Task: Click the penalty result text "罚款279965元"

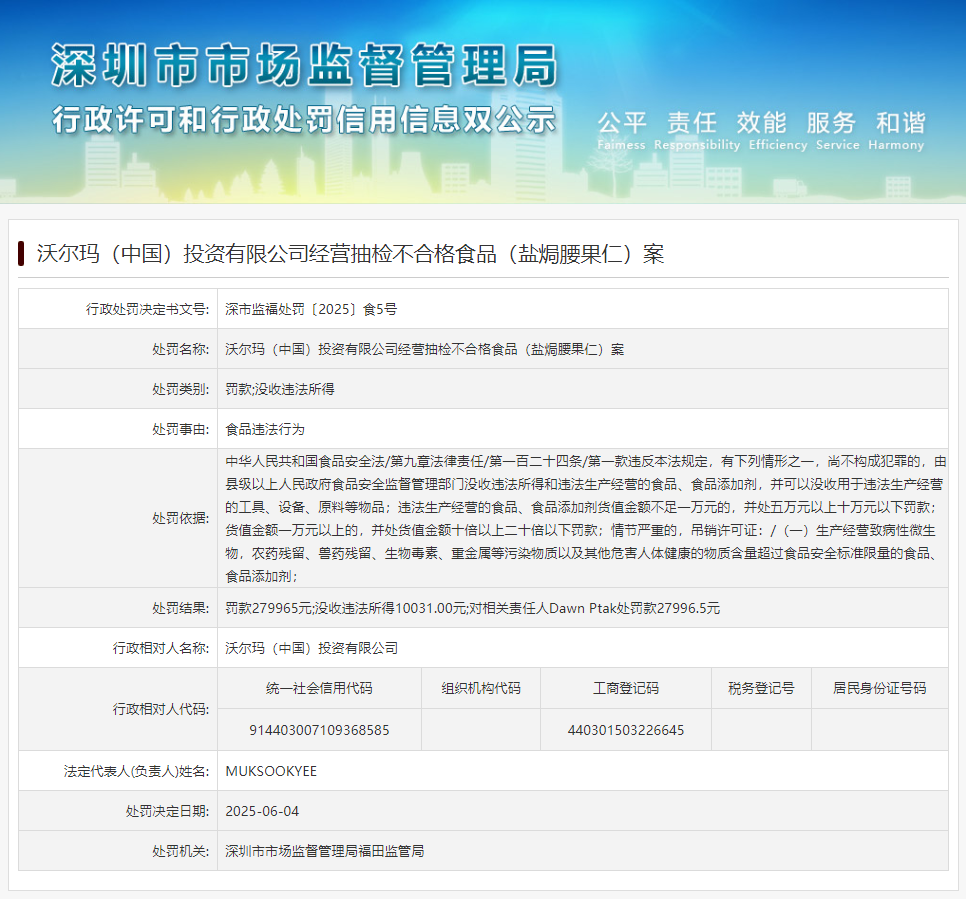Action: pos(268,608)
